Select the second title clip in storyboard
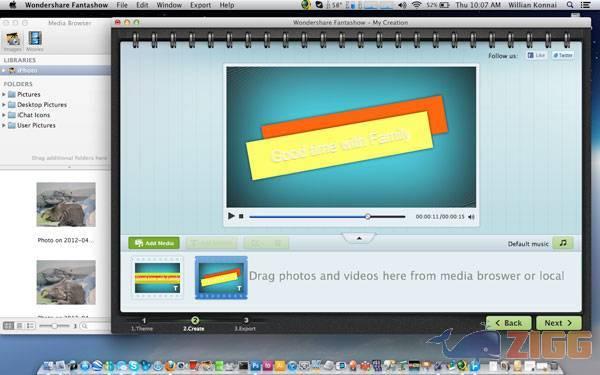 (221, 277)
